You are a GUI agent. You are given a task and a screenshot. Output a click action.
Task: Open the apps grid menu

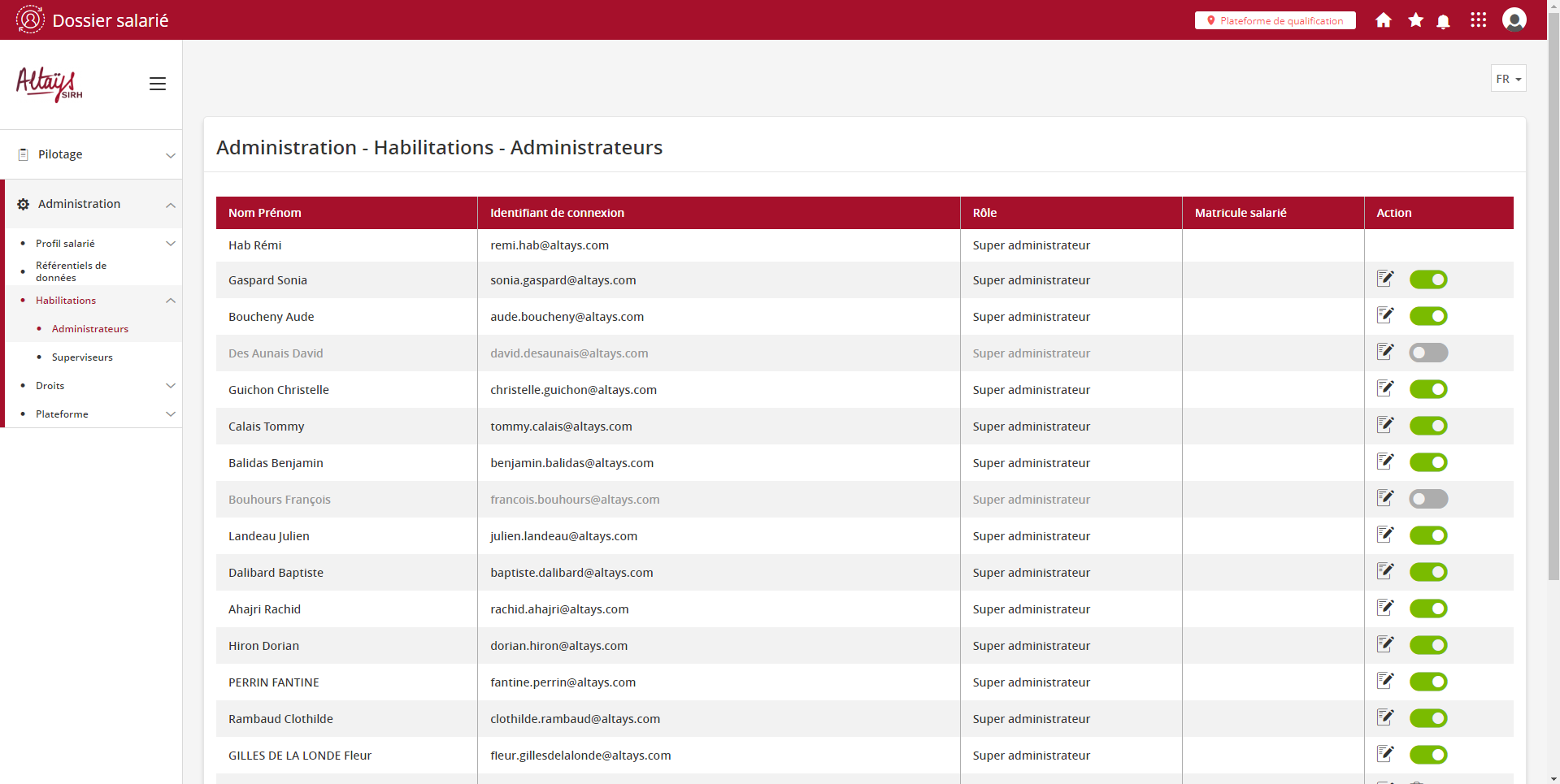[x=1478, y=20]
